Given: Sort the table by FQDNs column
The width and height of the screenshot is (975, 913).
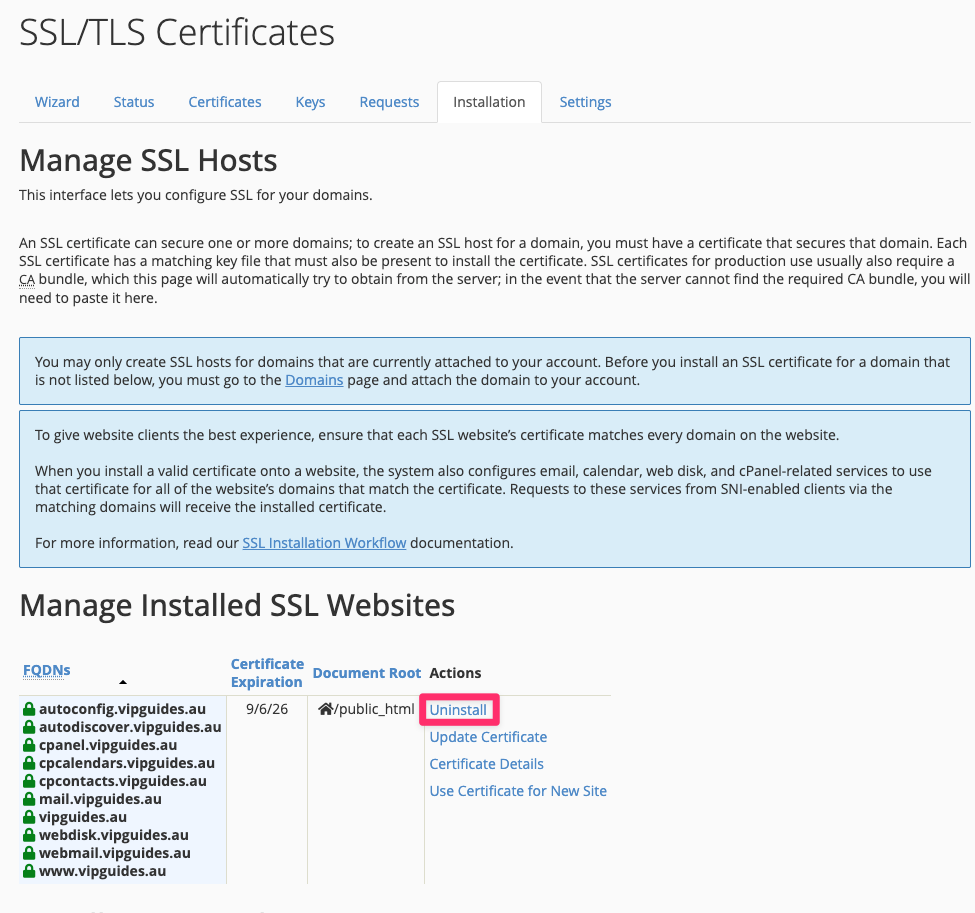Looking at the screenshot, I should click(47, 670).
